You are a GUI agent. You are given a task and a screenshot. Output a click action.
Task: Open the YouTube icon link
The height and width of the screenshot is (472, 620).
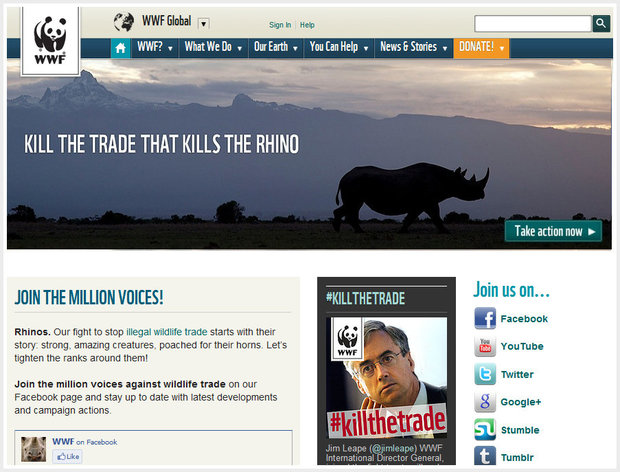click(x=485, y=346)
